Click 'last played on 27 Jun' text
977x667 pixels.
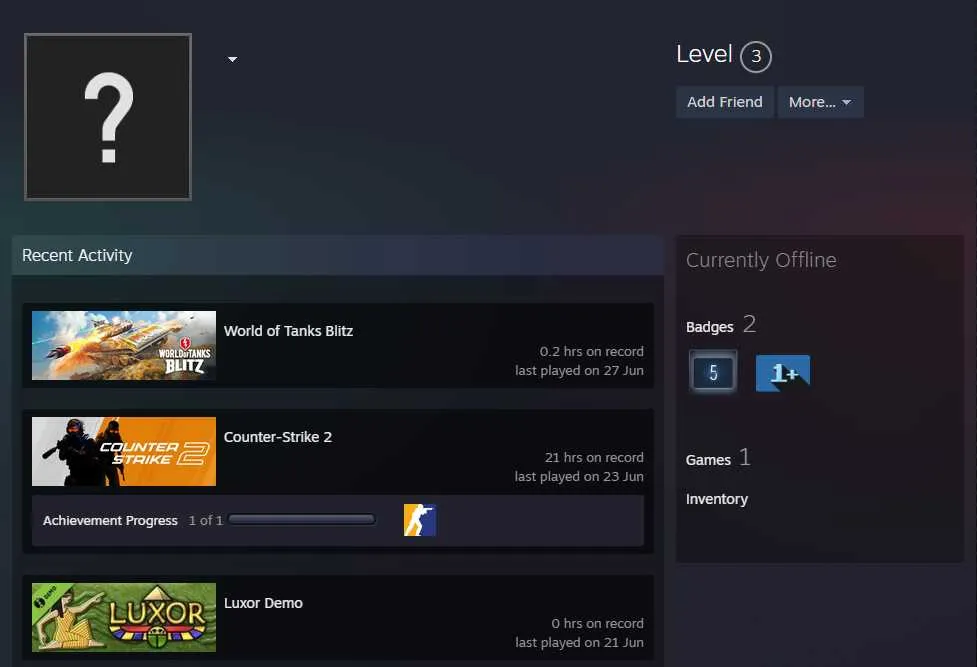pos(579,370)
